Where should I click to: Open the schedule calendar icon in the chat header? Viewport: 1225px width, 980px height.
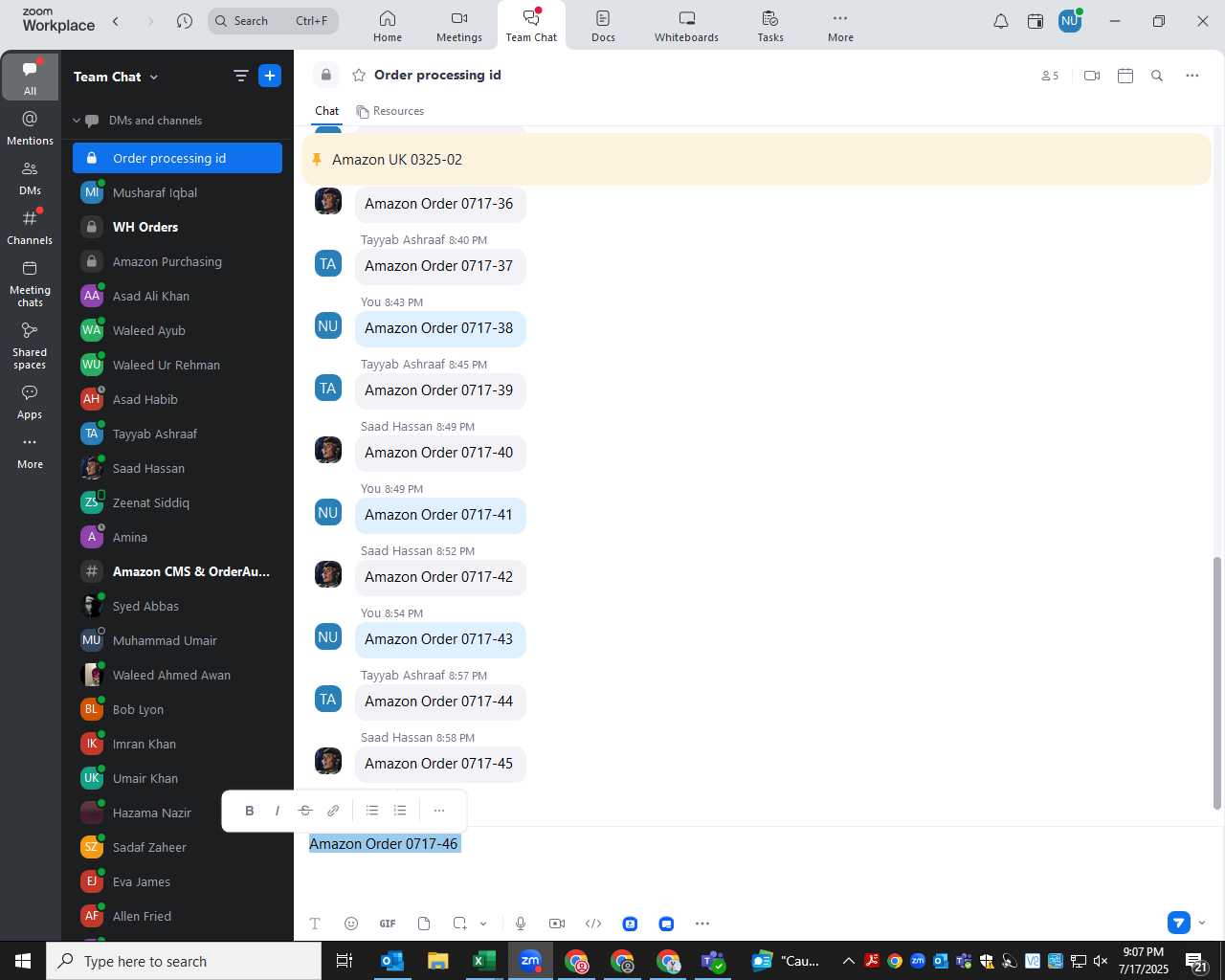tap(1125, 76)
